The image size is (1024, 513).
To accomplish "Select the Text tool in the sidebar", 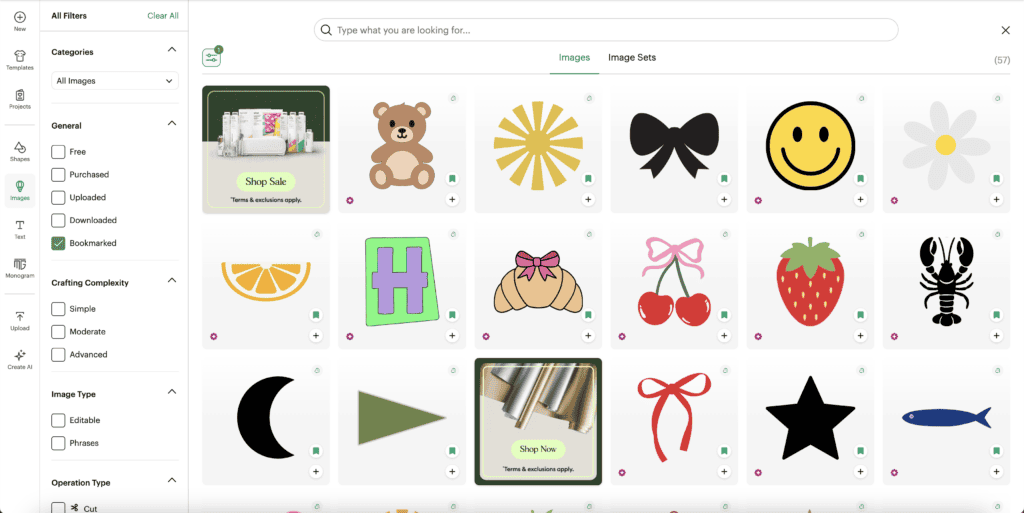I will pos(20,228).
